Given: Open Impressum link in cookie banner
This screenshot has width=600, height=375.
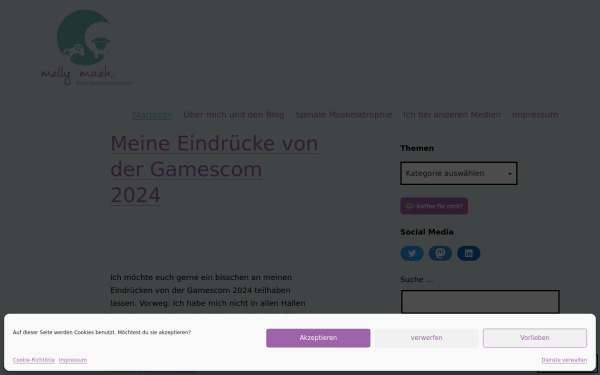Looking at the screenshot, I should (x=73, y=360).
